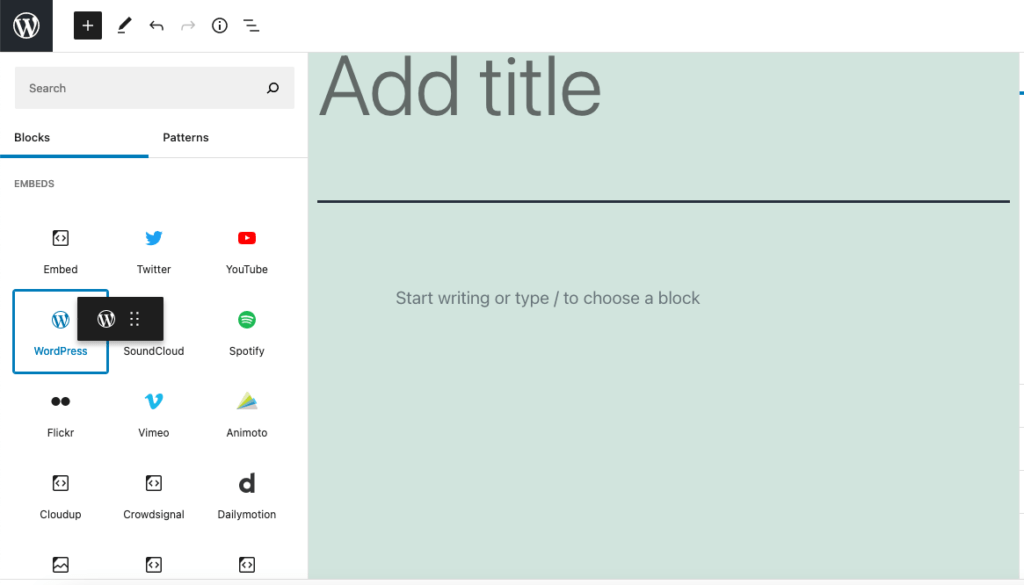
Task: Insert the Spotify embed block
Action: [247, 332]
